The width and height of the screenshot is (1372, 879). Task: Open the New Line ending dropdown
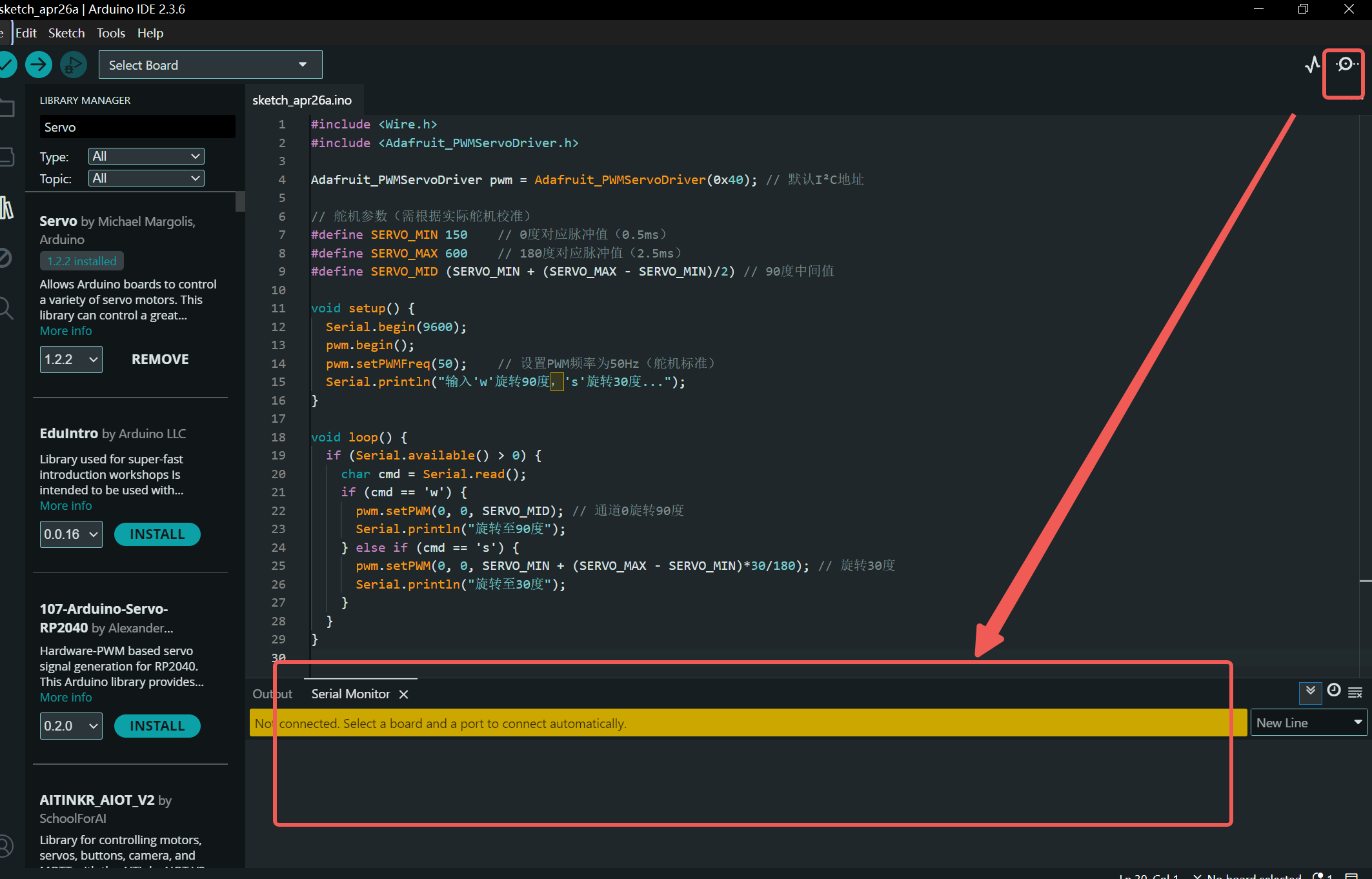[x=1308, y=723]
